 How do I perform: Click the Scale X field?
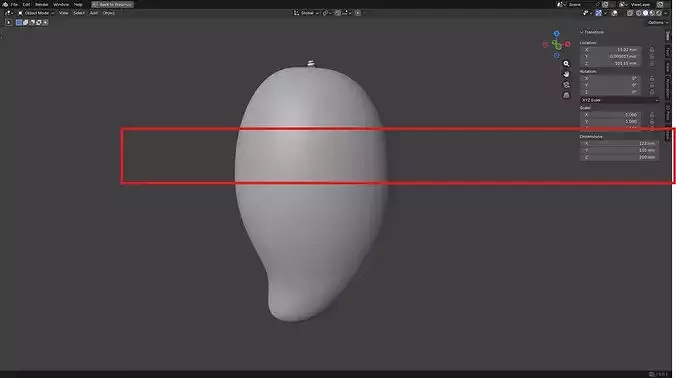click(611, 115)
